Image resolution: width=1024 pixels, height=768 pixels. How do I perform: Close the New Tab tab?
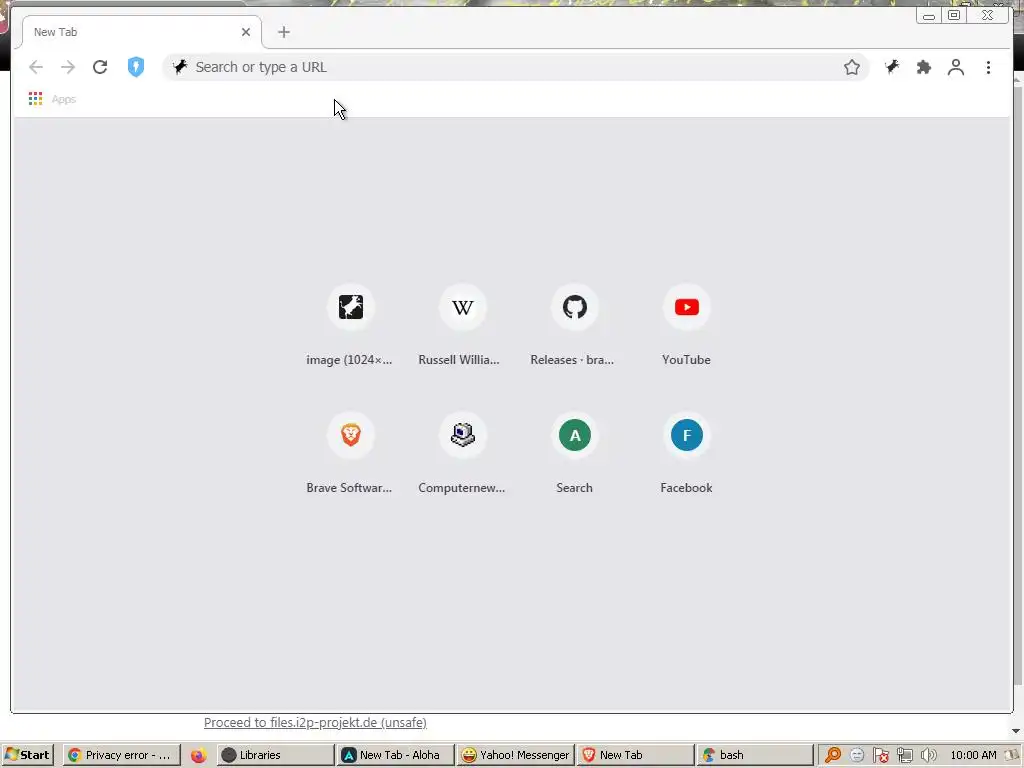(246, 32)
